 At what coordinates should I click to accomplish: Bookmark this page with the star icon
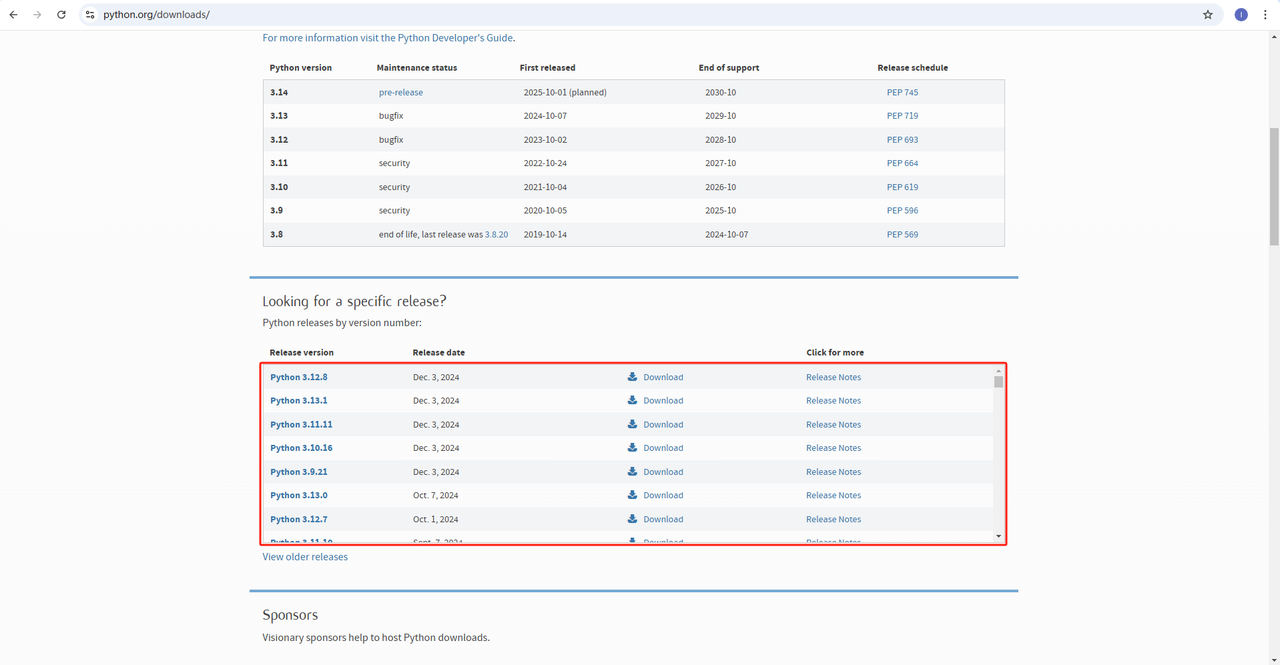[x=1208, y=15]
